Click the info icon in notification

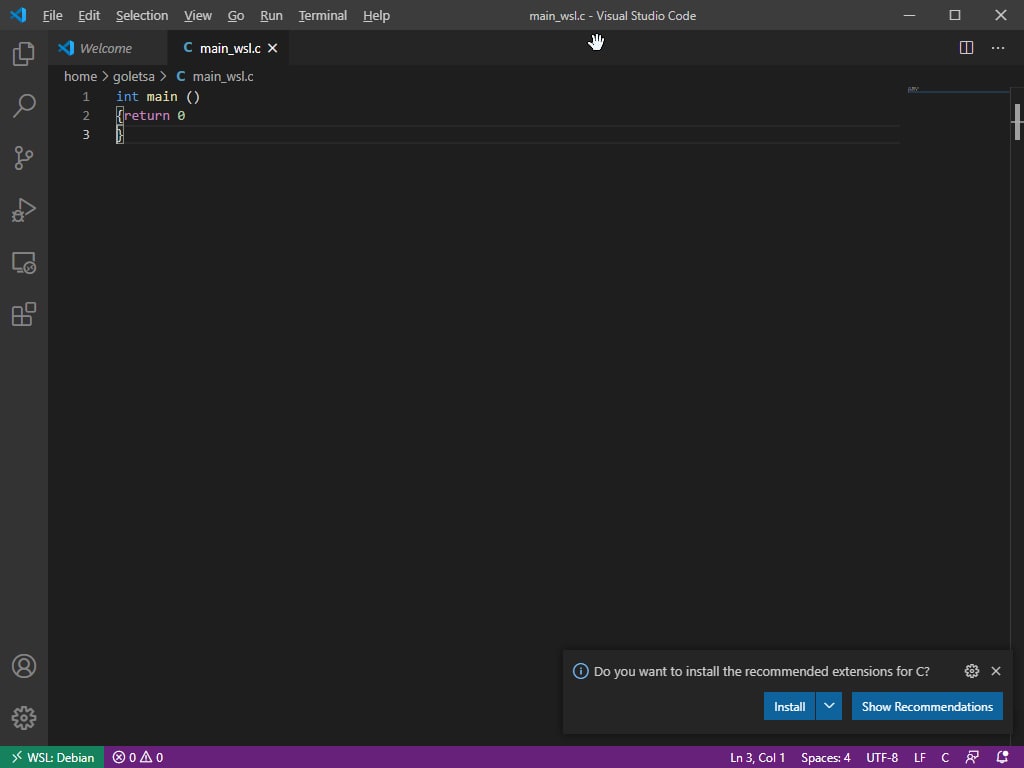pos(581,671)
